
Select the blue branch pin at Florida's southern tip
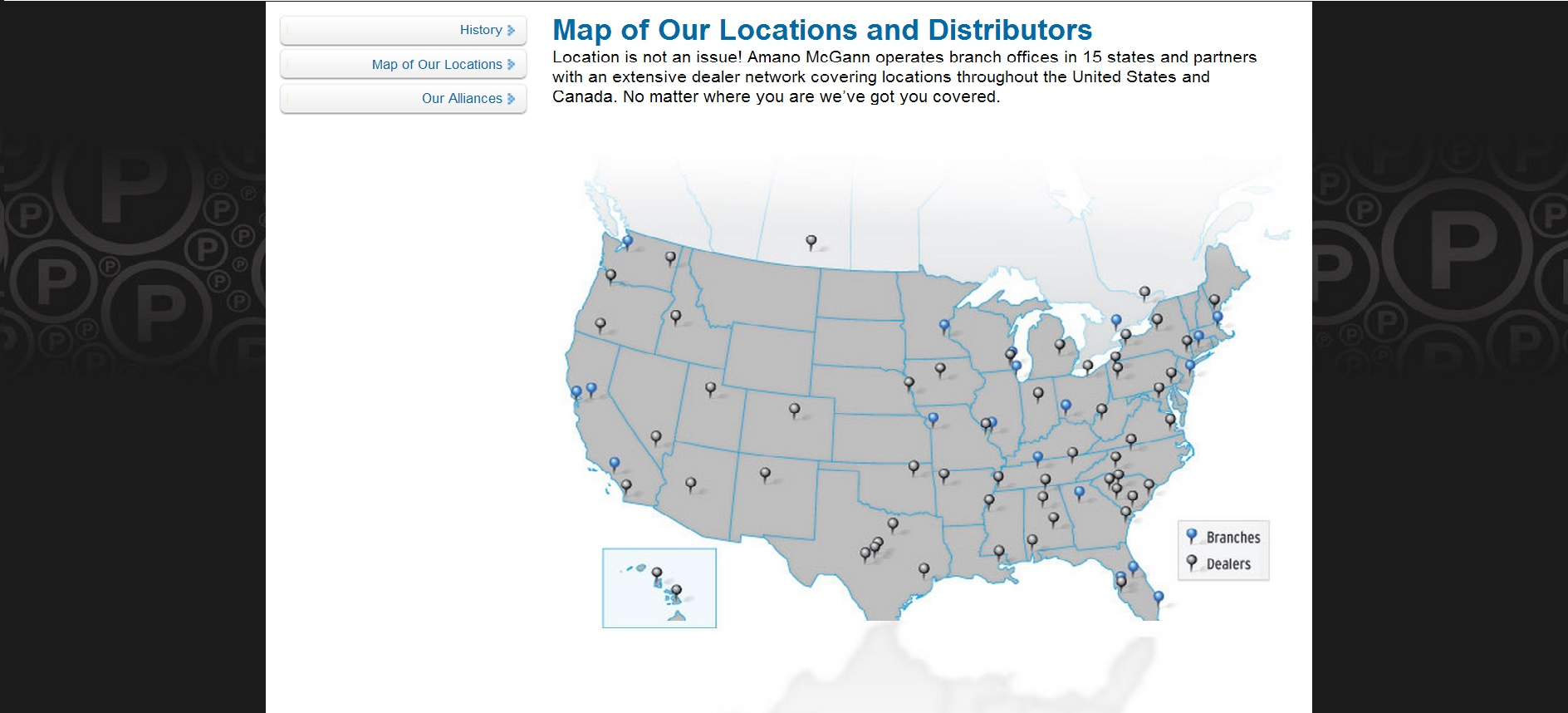[1159, 596]
